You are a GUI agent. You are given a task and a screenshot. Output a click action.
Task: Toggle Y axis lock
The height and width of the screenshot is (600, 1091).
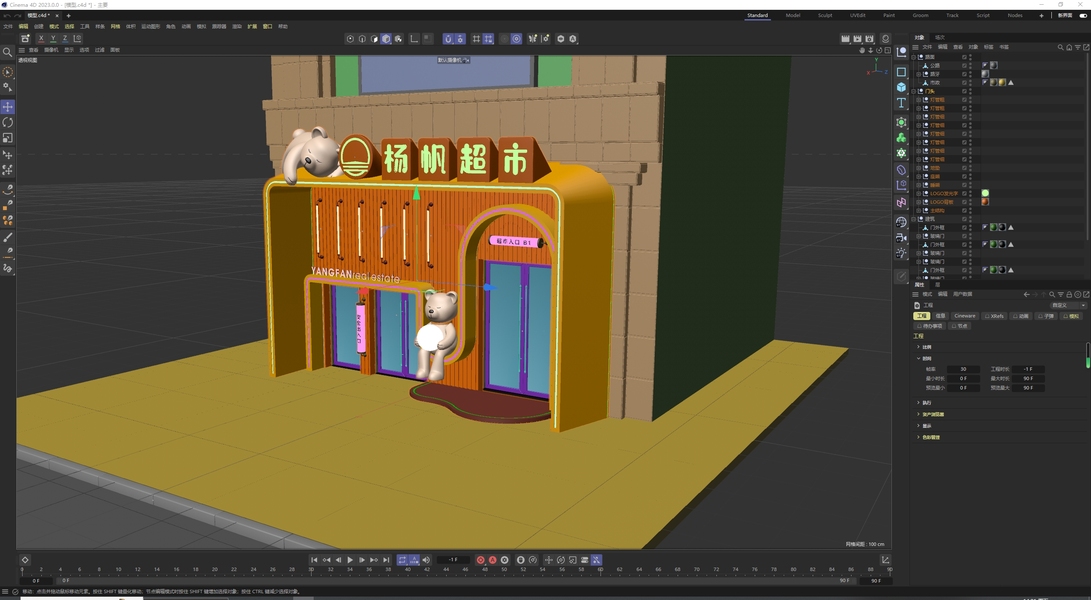coord(53,38)
